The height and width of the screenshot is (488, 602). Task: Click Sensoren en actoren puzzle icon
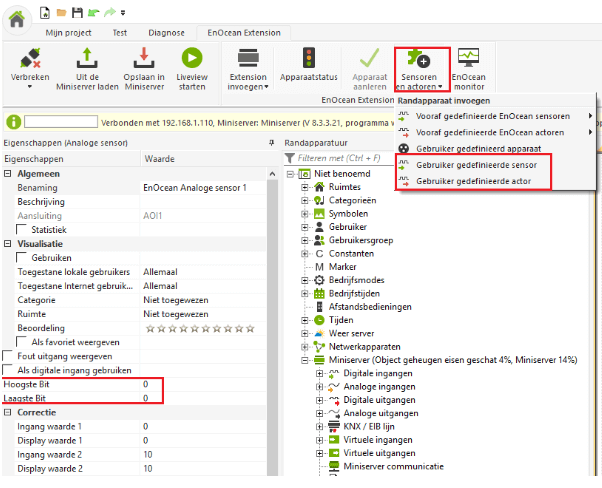418,58
